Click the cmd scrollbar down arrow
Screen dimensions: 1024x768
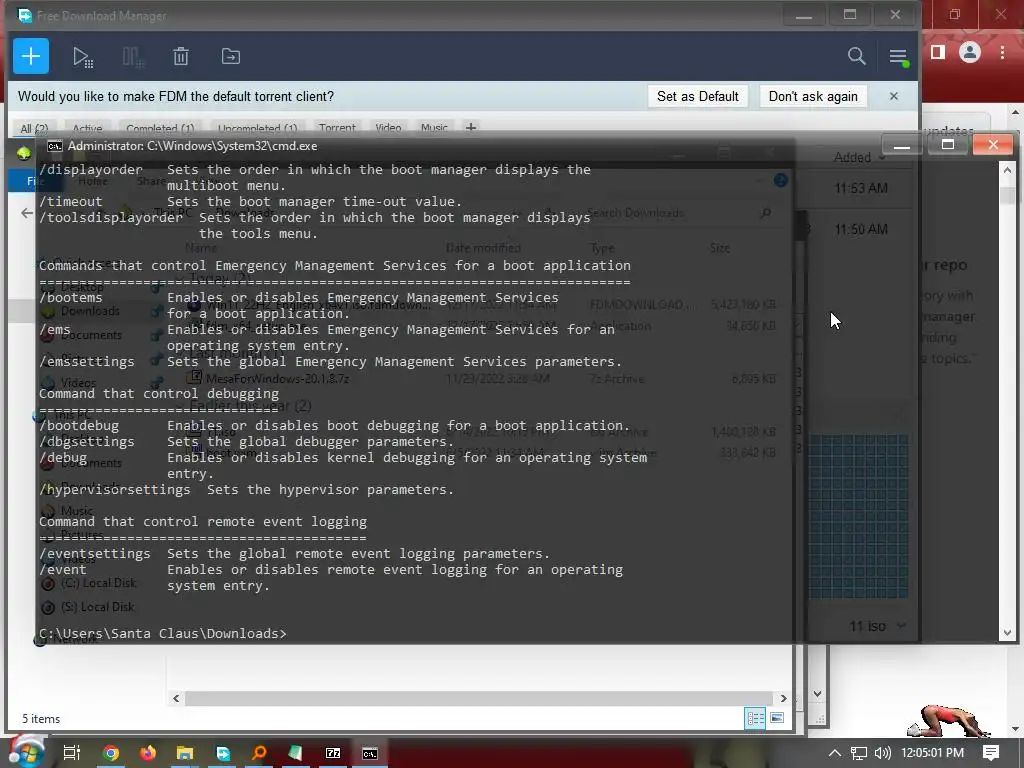coord(1006,632)
